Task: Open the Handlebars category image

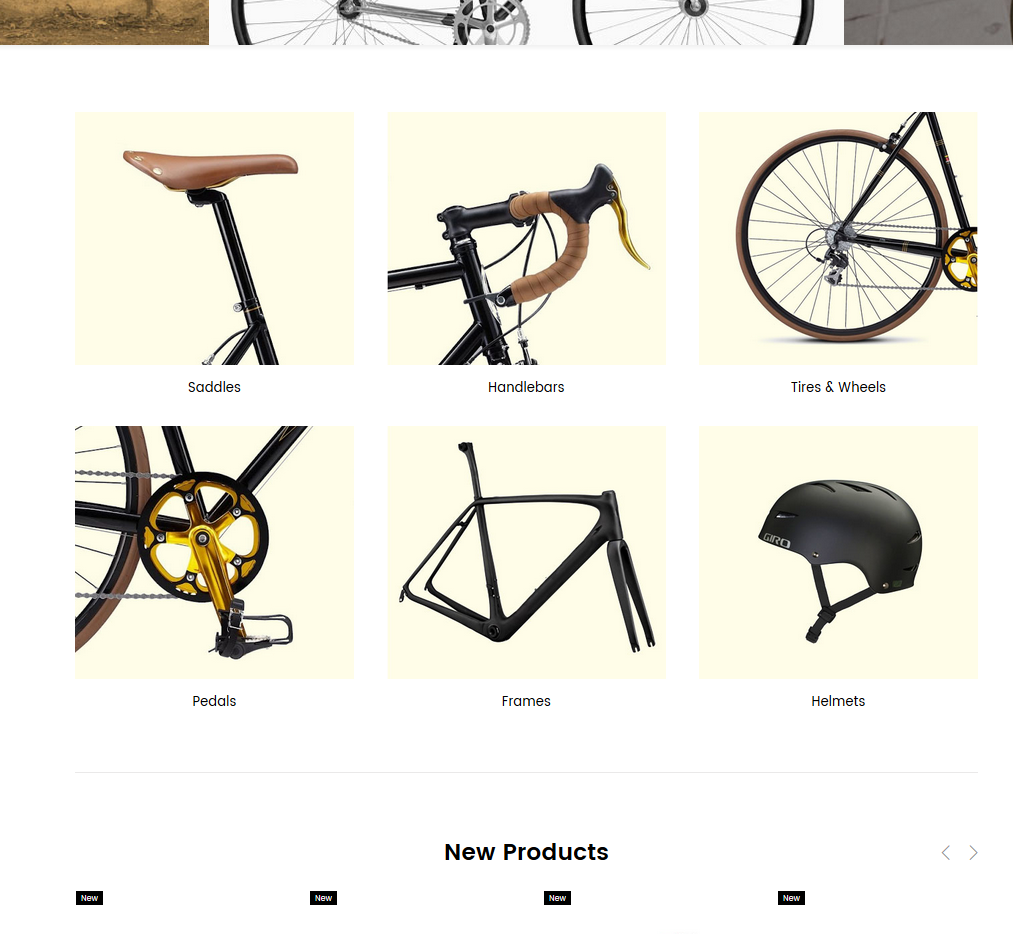Action: 527,238
